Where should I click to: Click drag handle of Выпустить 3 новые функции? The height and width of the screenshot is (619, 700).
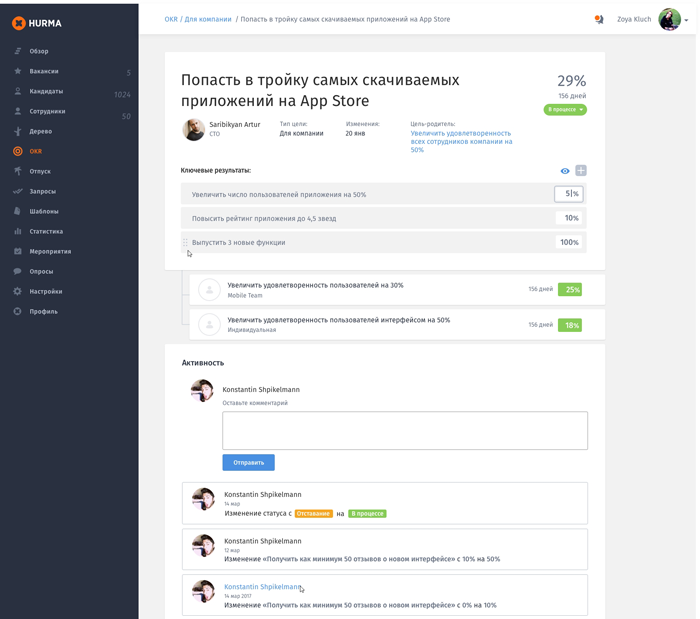click(185, 242)
